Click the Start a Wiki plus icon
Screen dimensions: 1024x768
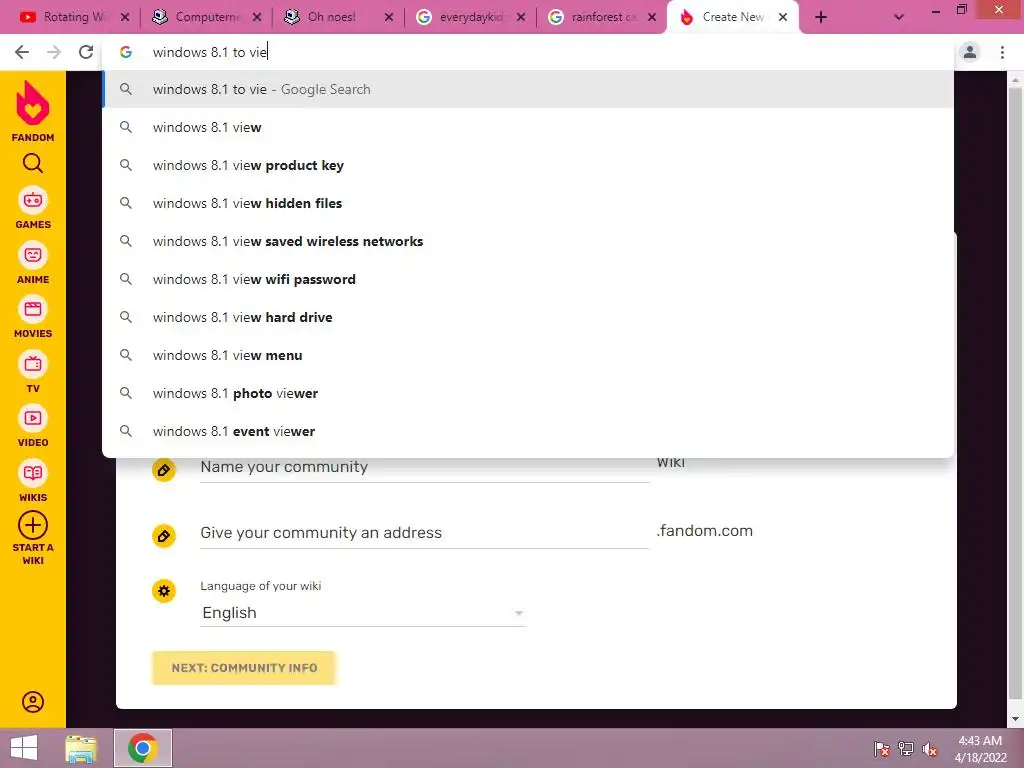pyautogui.click(x=33, y=525)
